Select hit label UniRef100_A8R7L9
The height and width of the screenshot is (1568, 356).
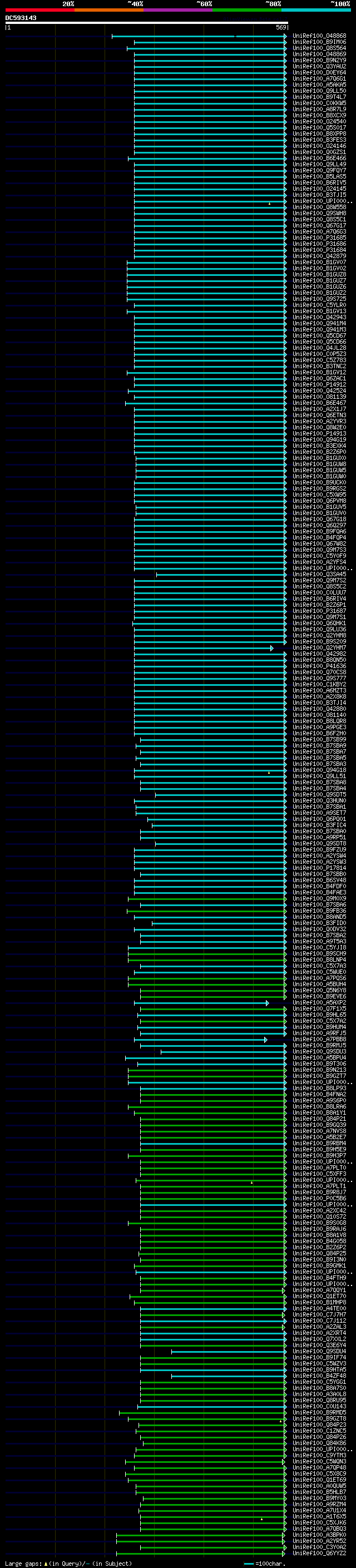click(x=319, y=109)
